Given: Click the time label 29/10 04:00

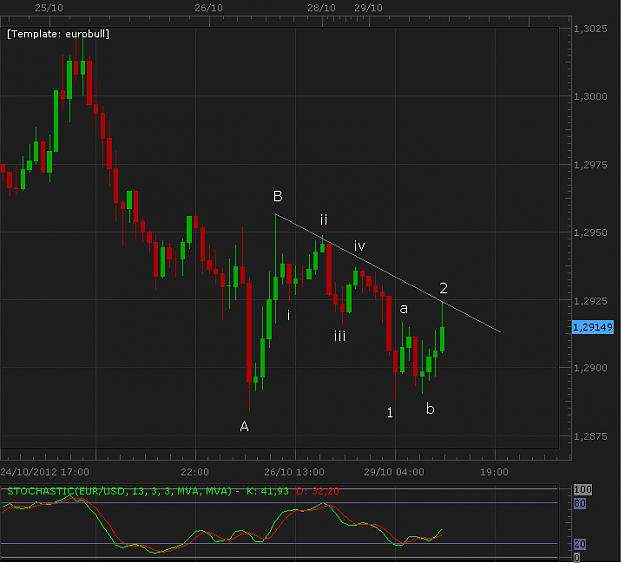Looking at the screenshot, I should click(394, 472).
